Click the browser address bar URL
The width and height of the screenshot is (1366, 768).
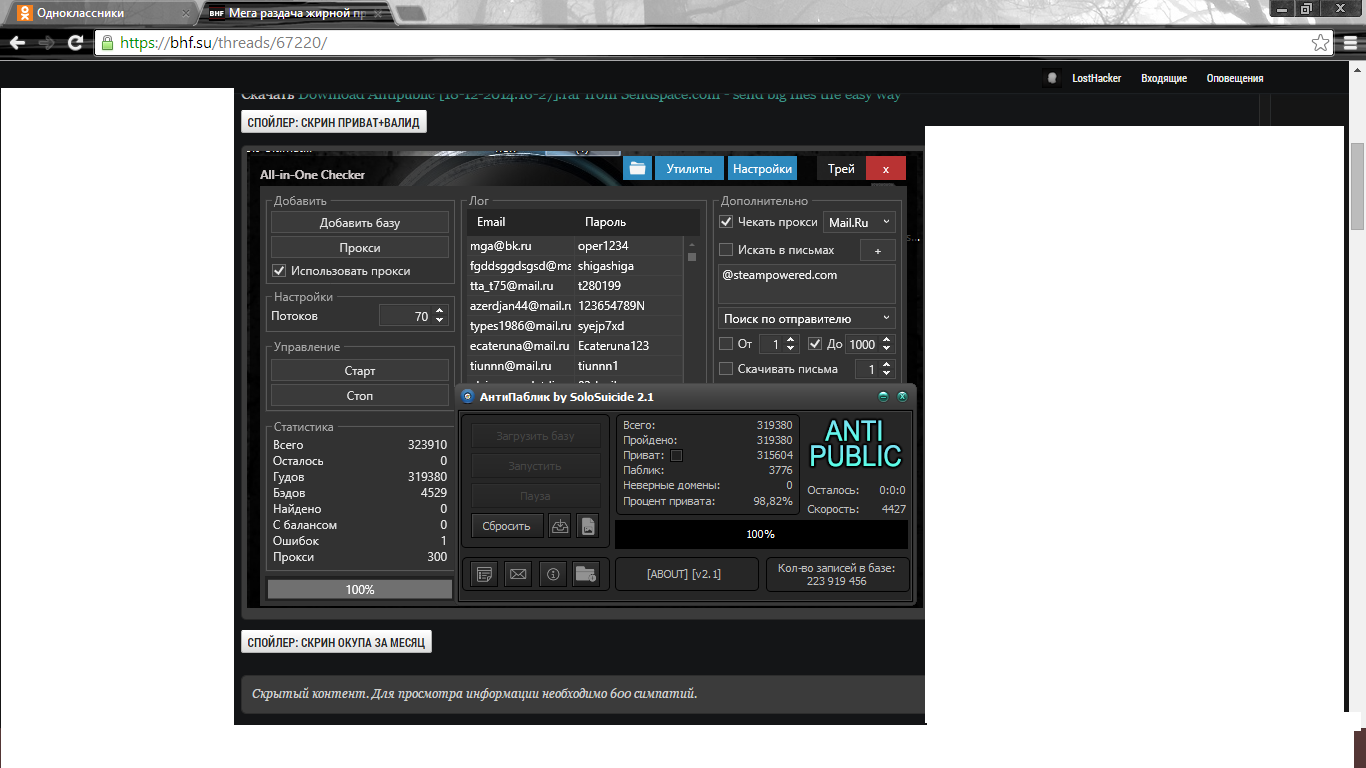[222, 43]
